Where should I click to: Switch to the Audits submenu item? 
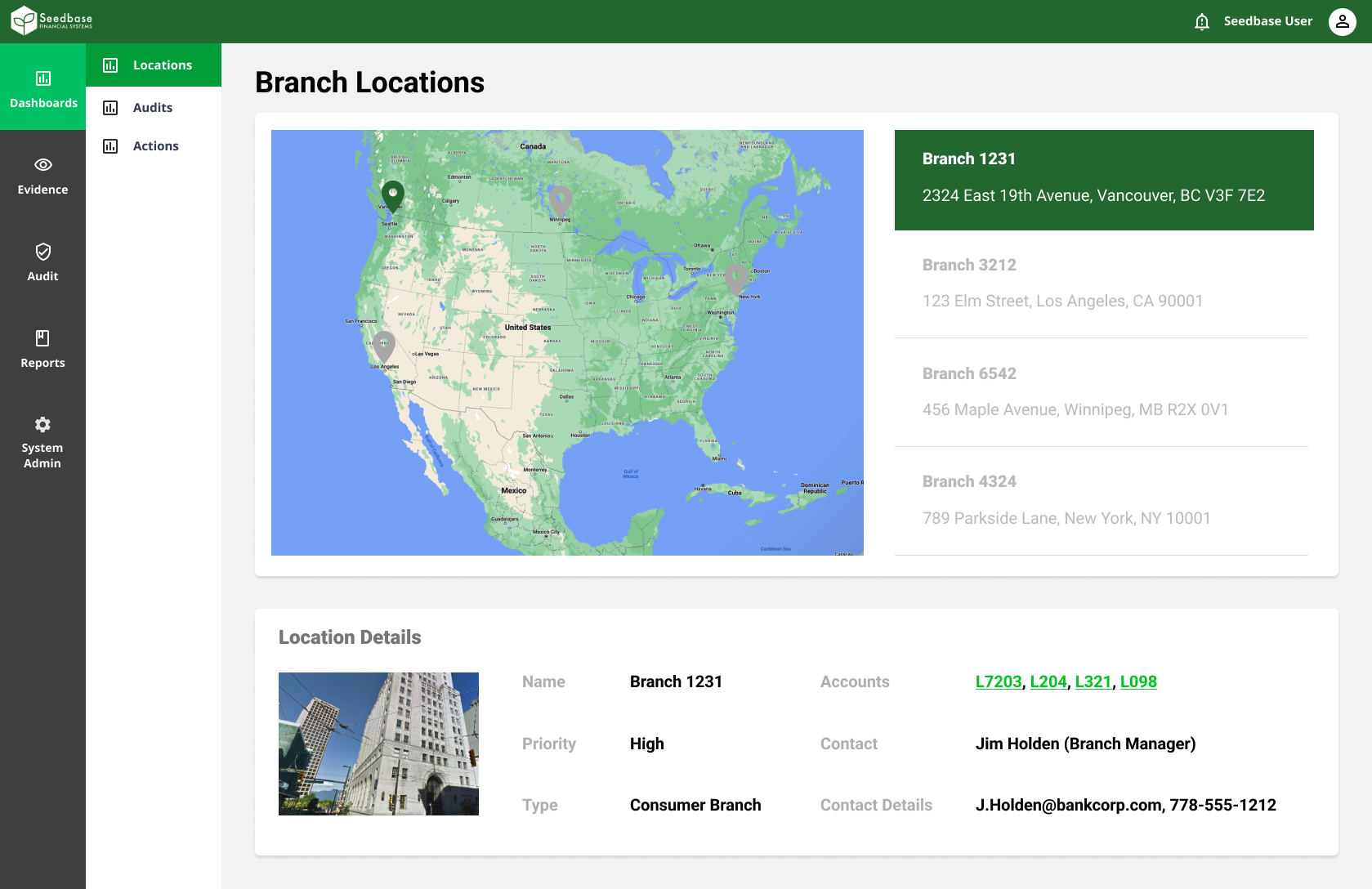pyautogui.click(x=152, y=107)
